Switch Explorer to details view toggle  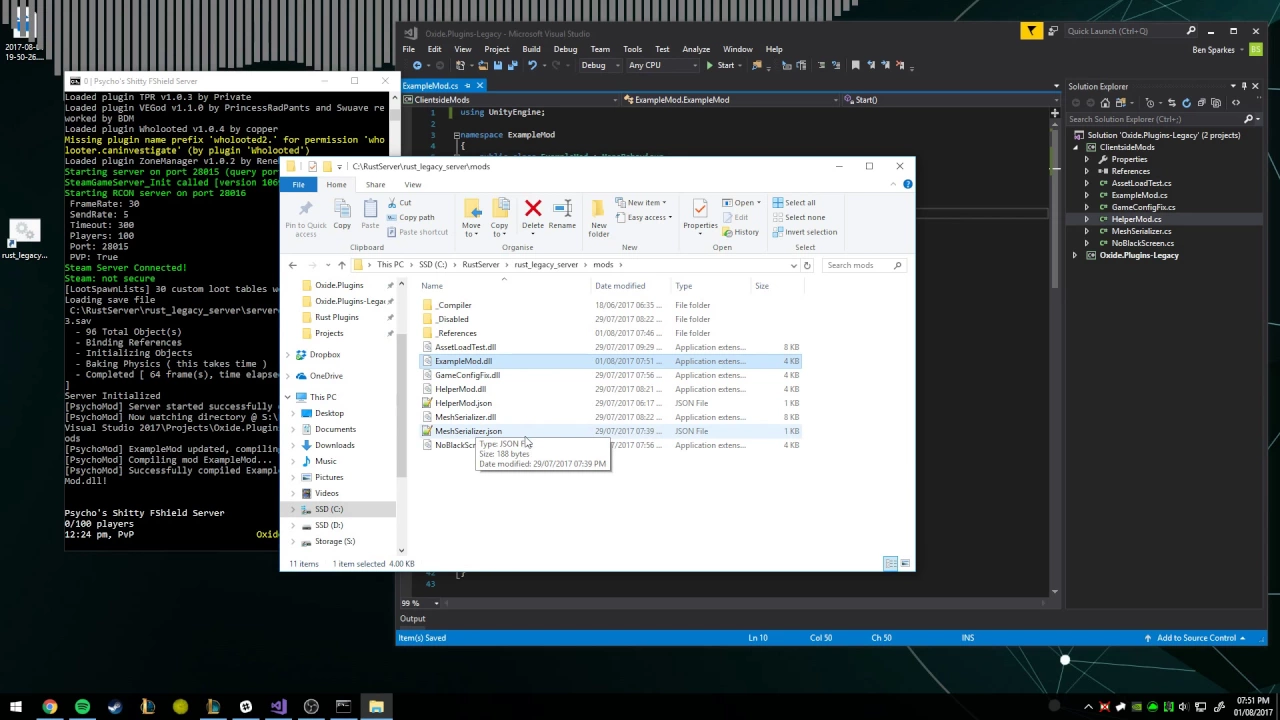coord(890,564)
